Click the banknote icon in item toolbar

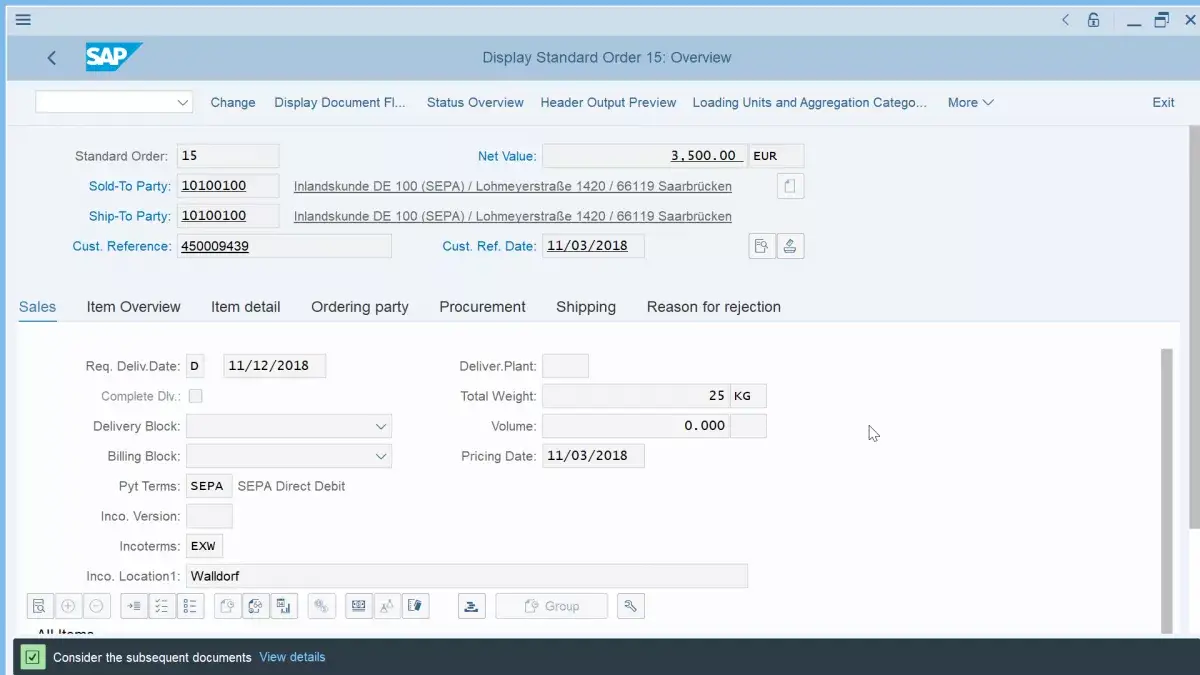[359, 606]
